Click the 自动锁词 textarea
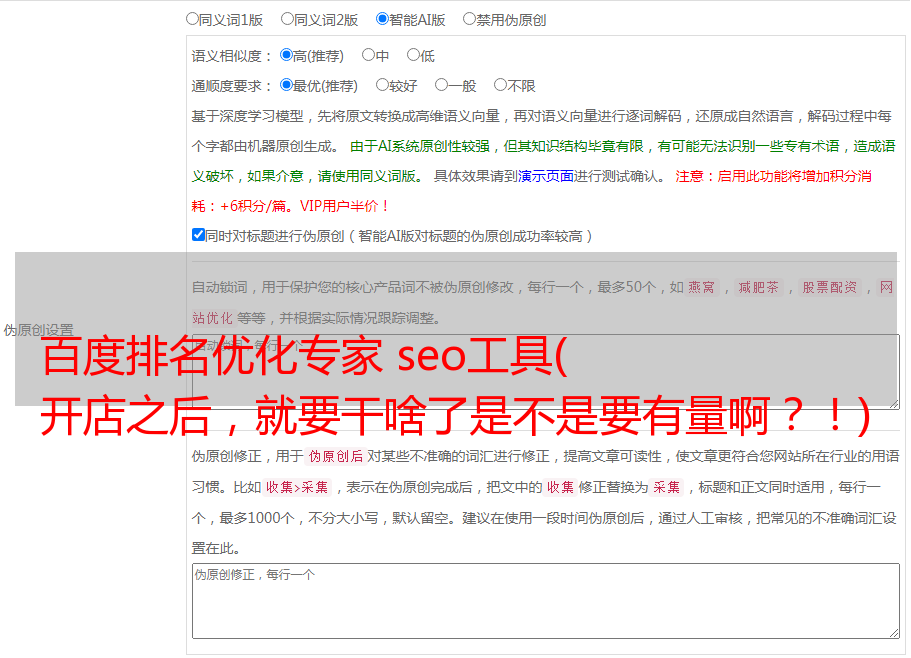The height and width of the screenshot is (658, 911). 546,372
